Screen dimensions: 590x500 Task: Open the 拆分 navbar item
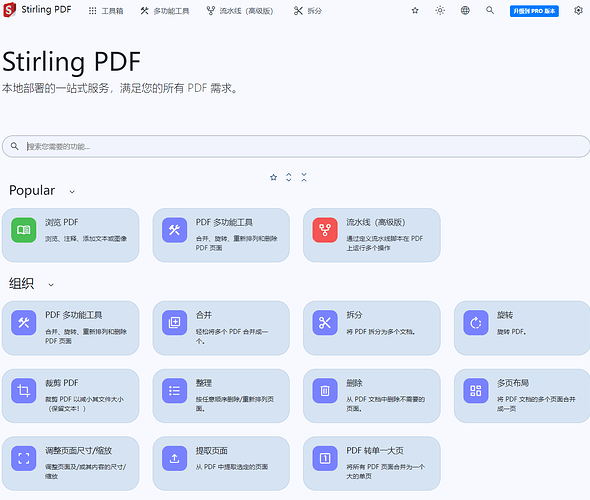[307, 11]
